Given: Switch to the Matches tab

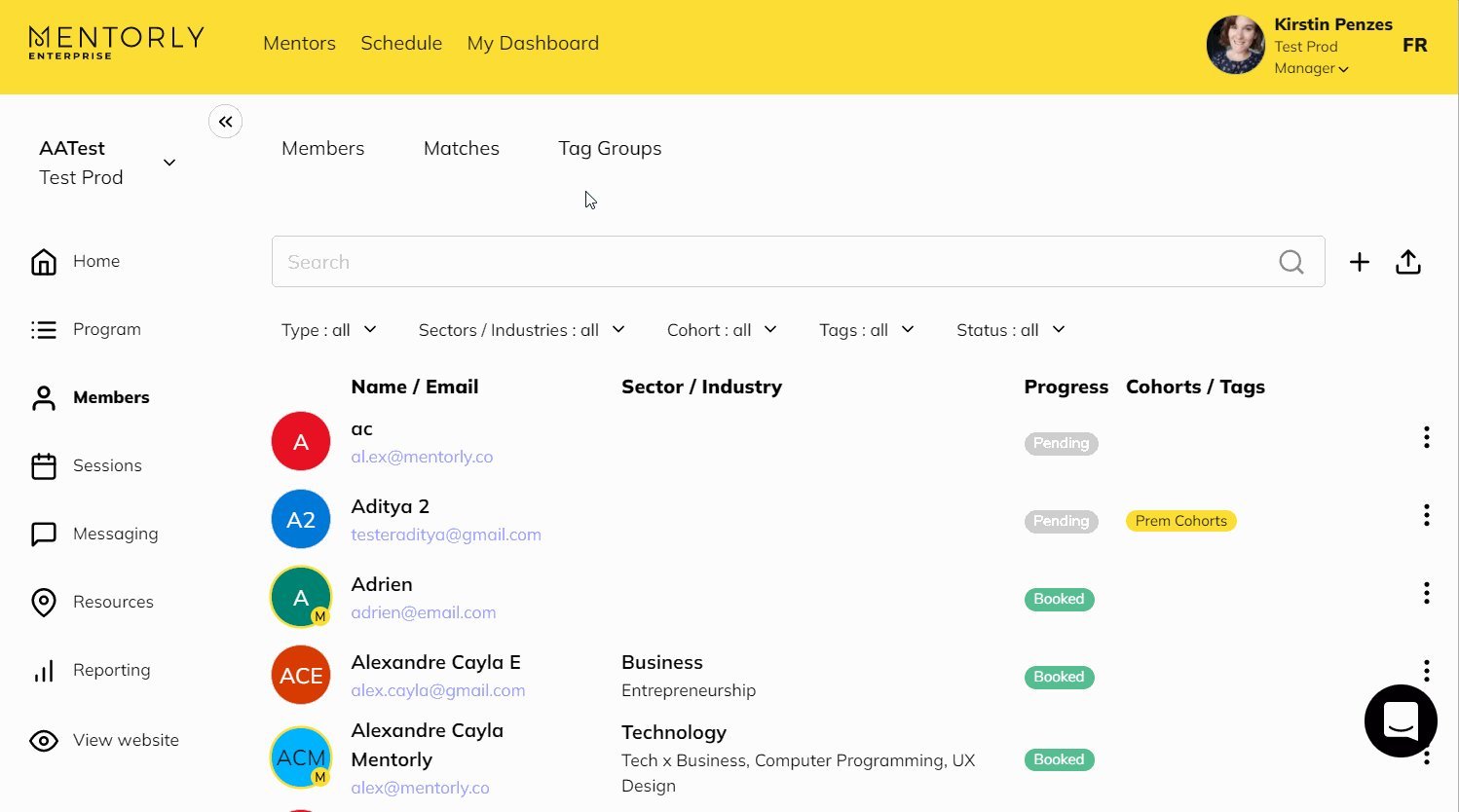Looking at the screenshot, I should 461,148.
